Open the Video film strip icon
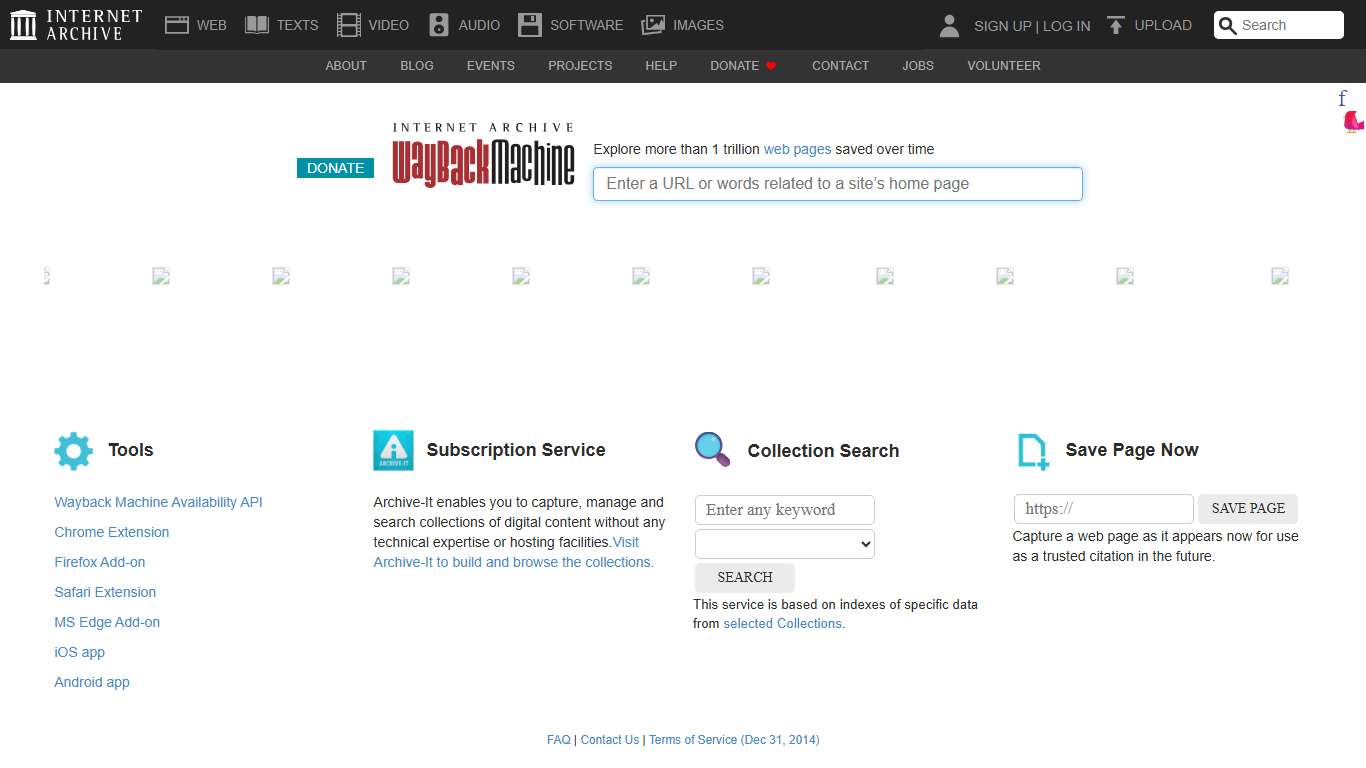The image size is (1366, 768). (348, 25)
